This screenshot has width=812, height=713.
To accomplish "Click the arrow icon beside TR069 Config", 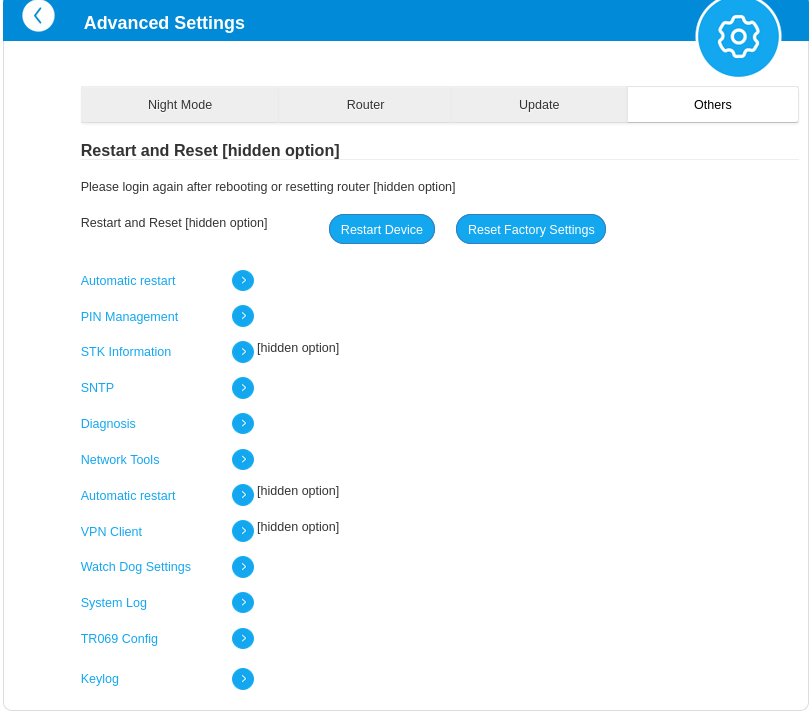I will 243,639.
